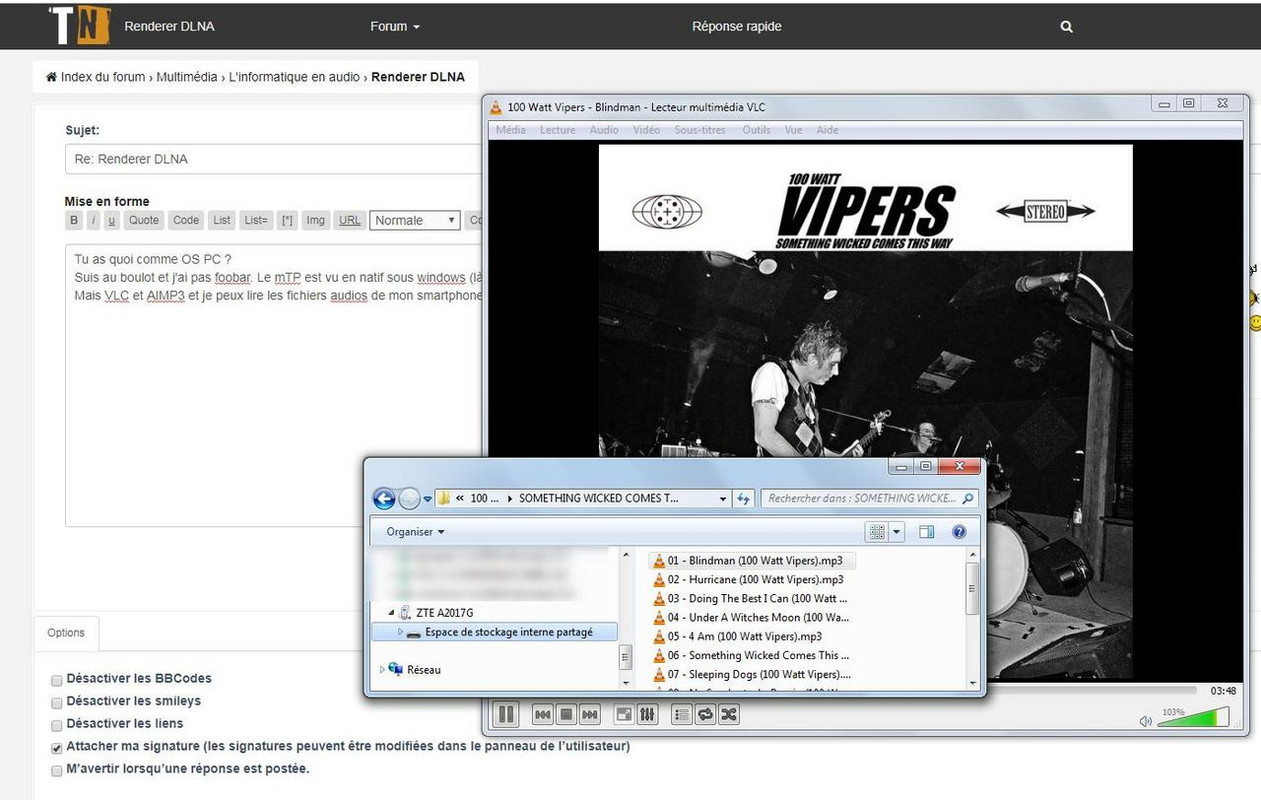Toggle VLC fullscreen mode button
Screen dimensions: 1261x800
tap(624, 714)
